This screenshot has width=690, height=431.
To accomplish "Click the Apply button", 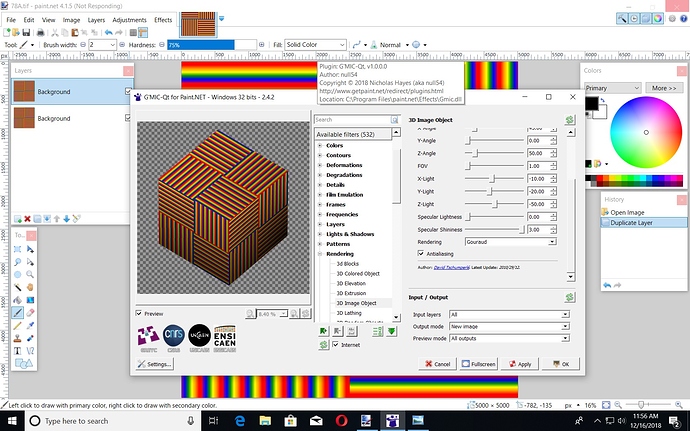I will click(x=520, y=364).
